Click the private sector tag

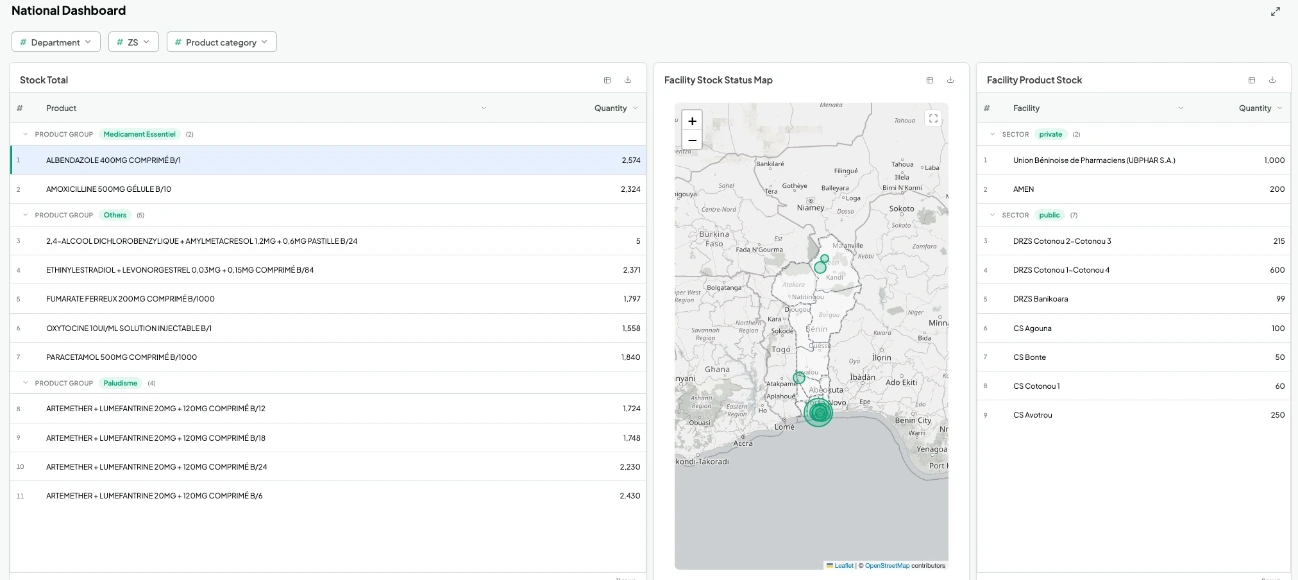click(1051, 134)
